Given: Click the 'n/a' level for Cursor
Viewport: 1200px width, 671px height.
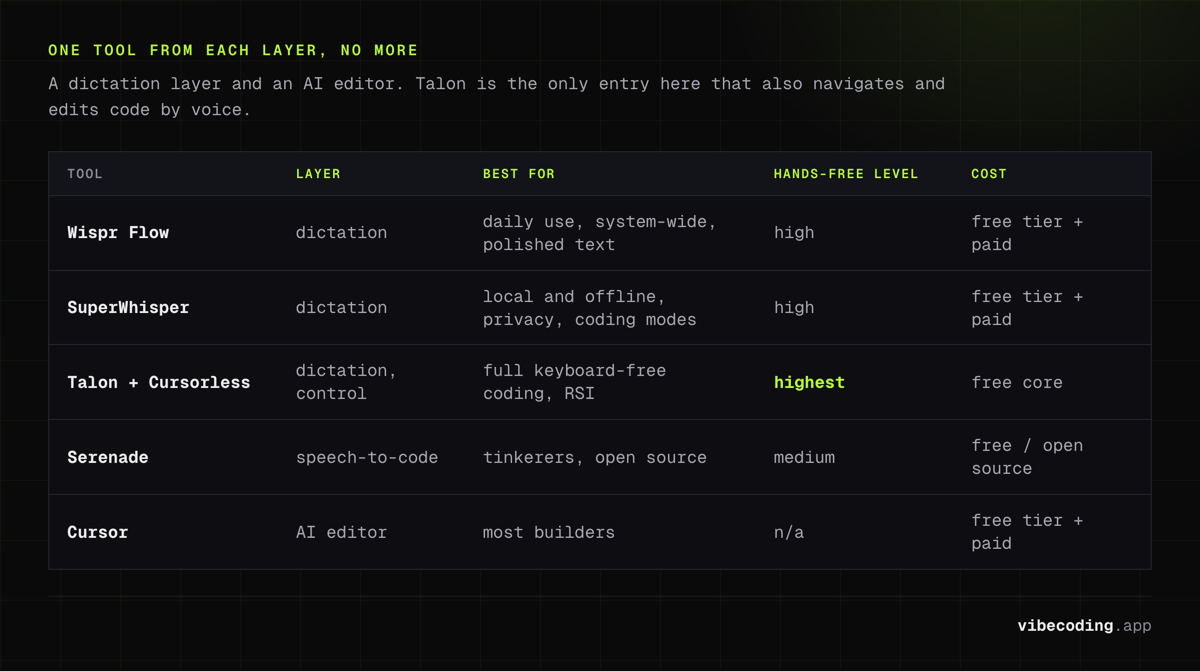Looking at the screenshot, I should coord(789,533).
